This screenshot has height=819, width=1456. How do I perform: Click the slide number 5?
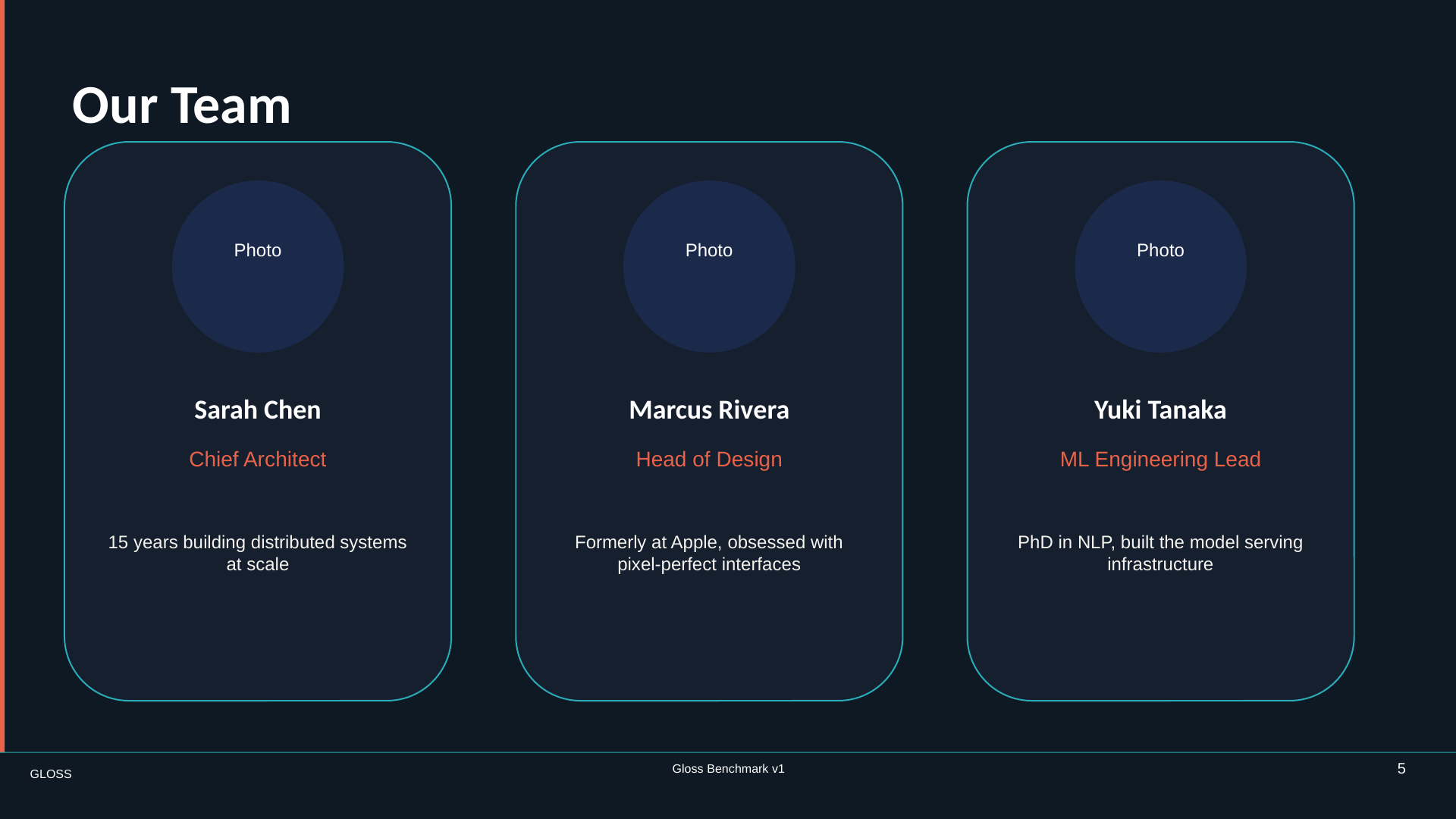click(1401, 769)
